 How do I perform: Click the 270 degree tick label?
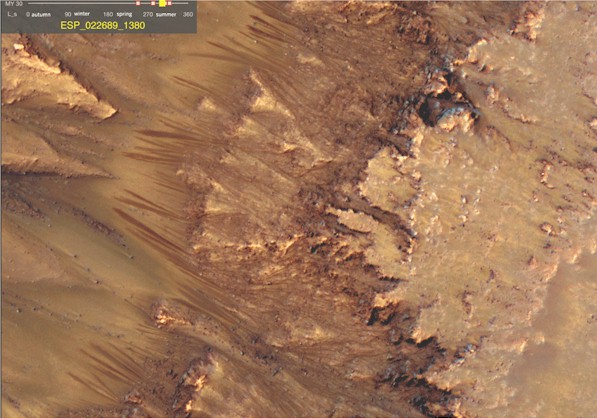coord(148,14)
